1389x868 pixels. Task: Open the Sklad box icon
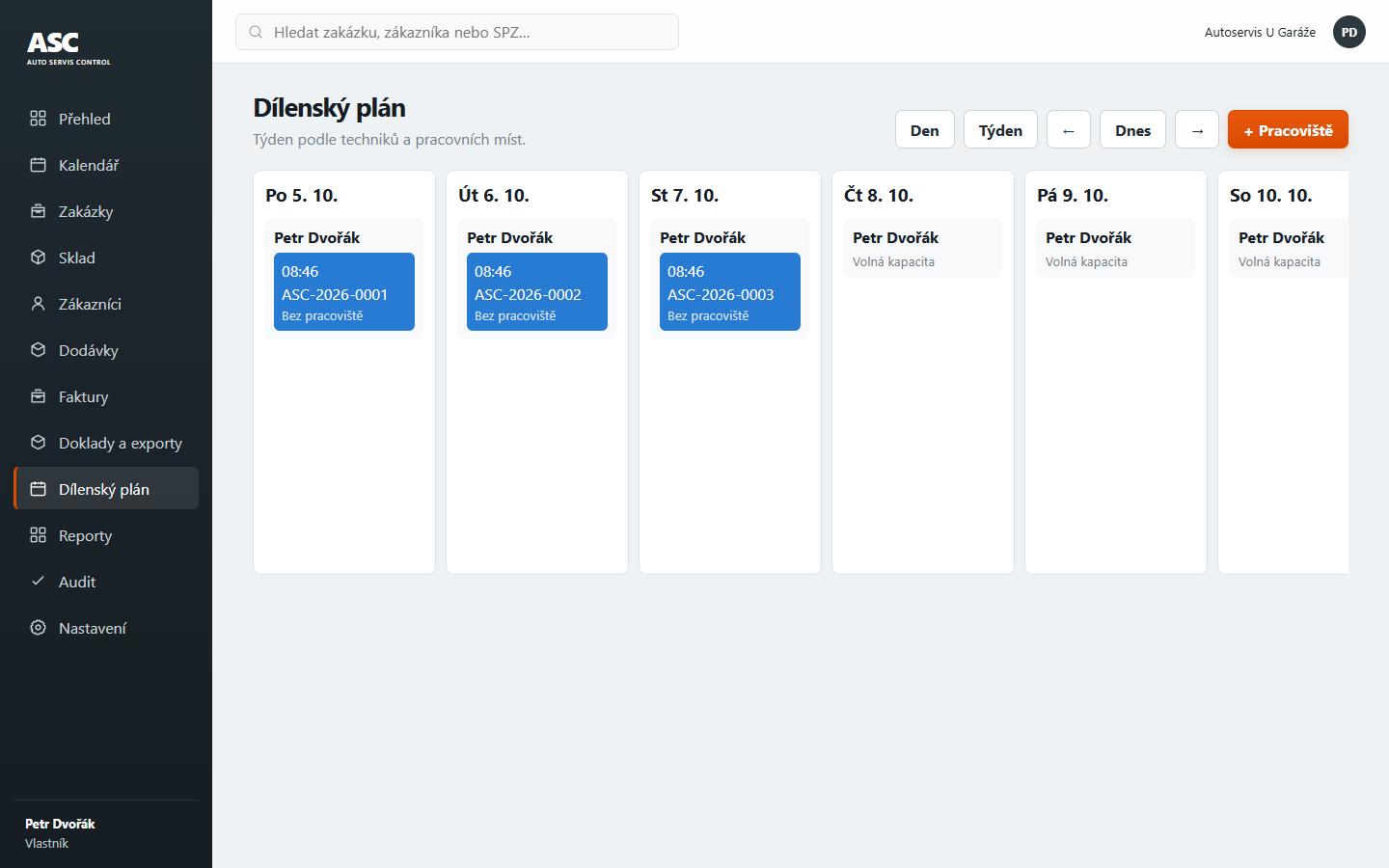38,258
